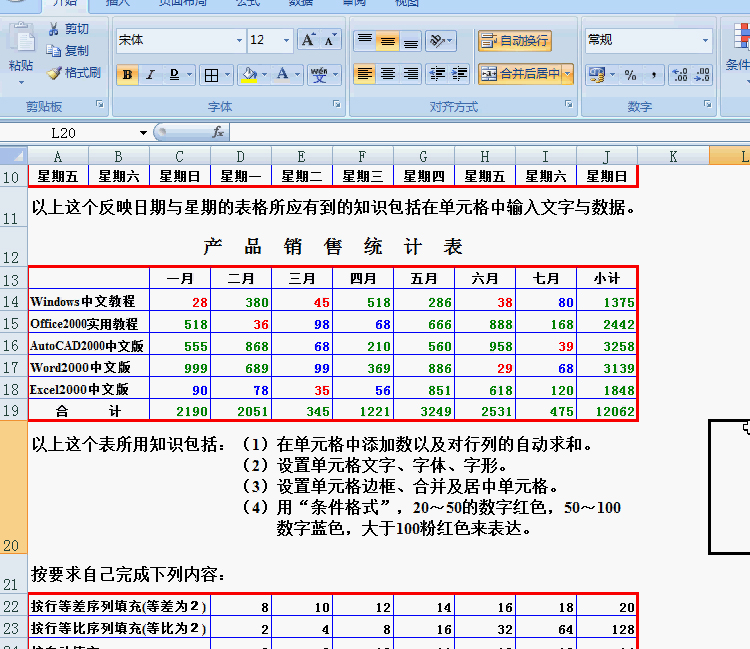The image size is (750, 649).
Task: Click the Cut (剪切) button
Action: [x=68, y=29]
